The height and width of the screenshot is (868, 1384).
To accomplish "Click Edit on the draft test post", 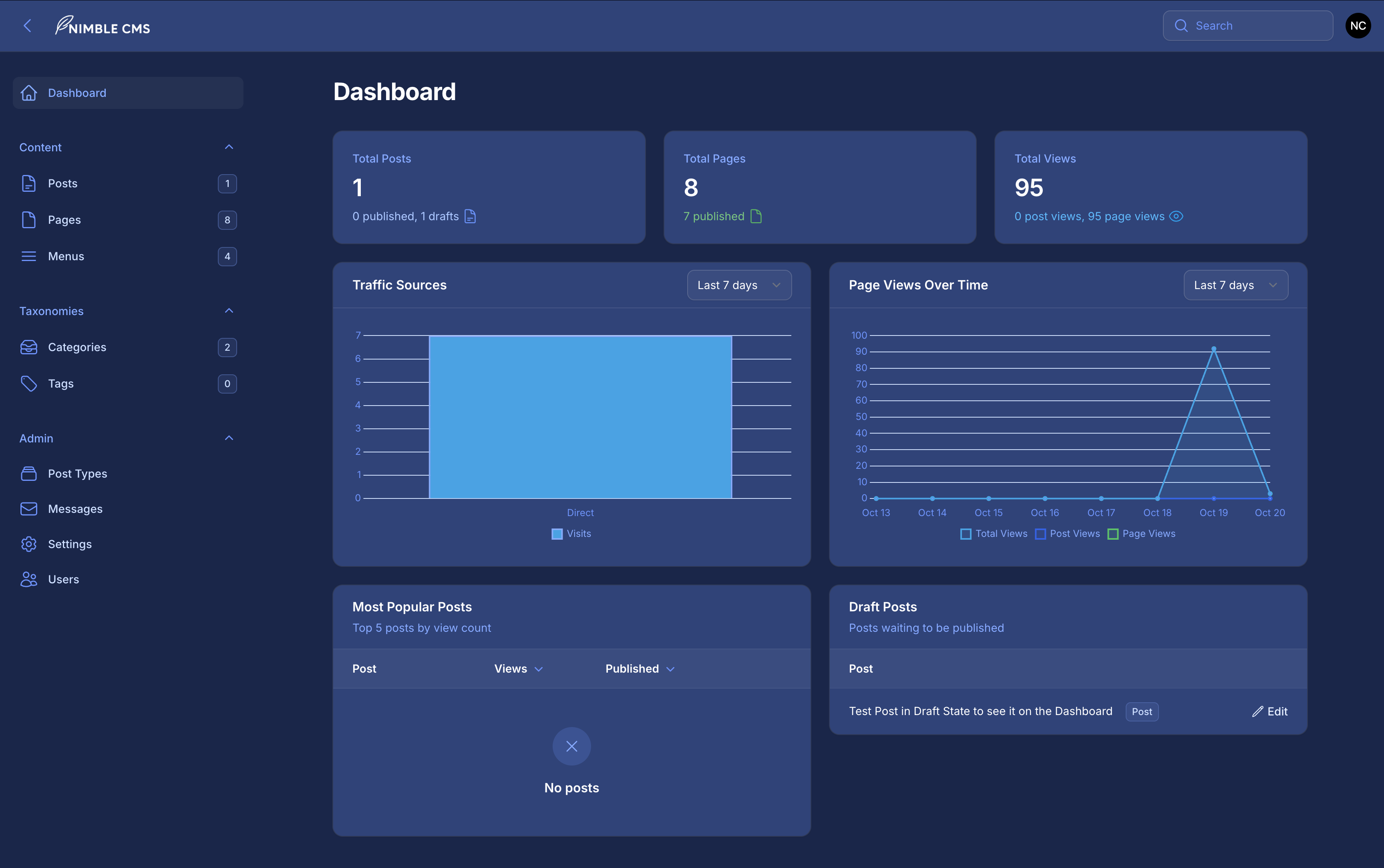I will pyautogui.click(x=1270, y=711).
